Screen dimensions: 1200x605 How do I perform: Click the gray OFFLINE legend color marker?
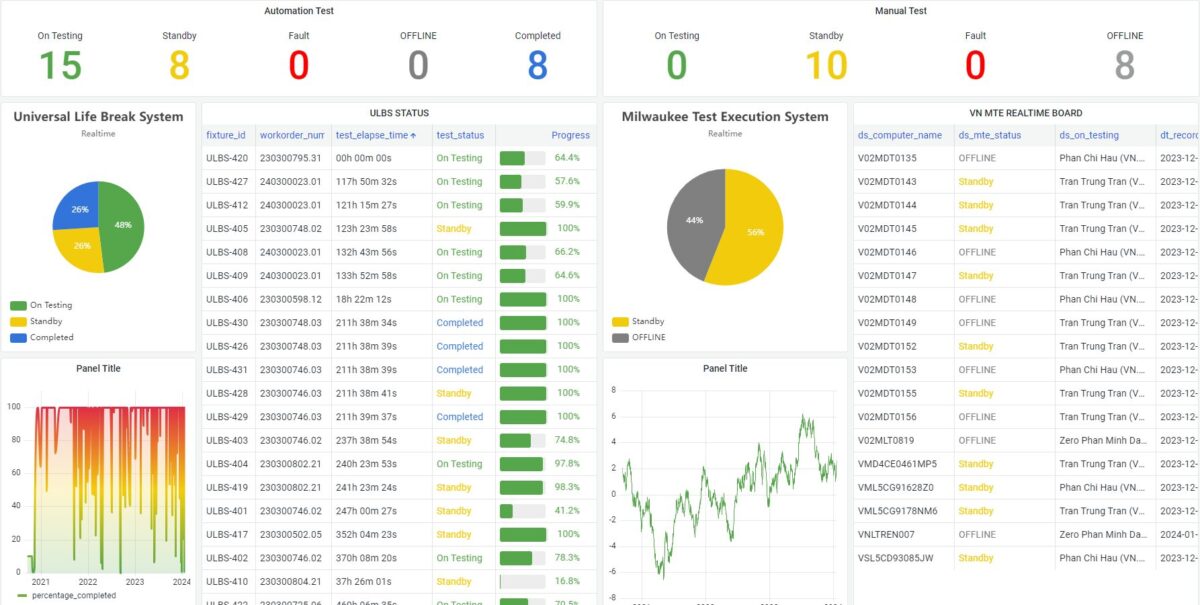[620, 338]
